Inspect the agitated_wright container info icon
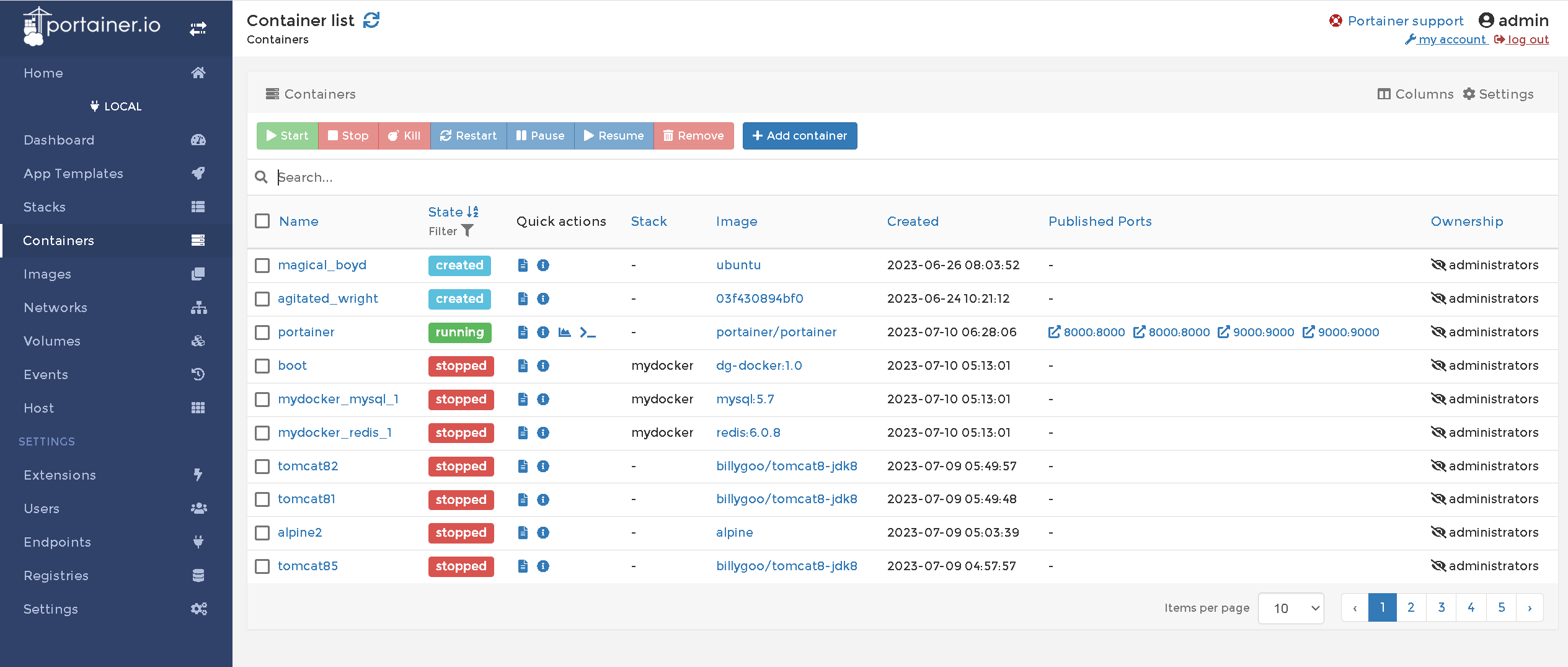The width and height of the screenshot is (1568, 667). point(543,298)
